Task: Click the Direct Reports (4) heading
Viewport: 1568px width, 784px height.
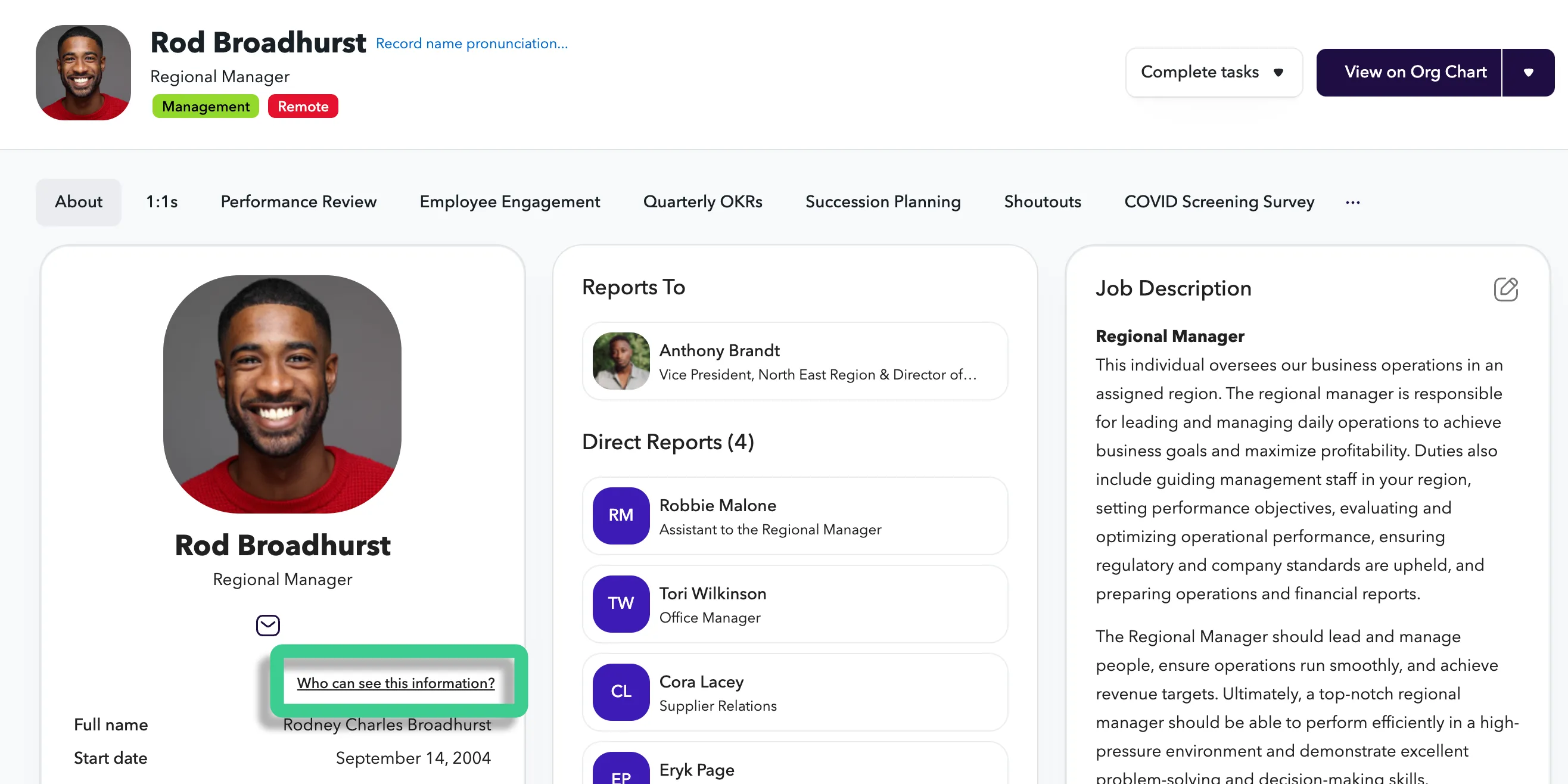Action: (668, 443)
